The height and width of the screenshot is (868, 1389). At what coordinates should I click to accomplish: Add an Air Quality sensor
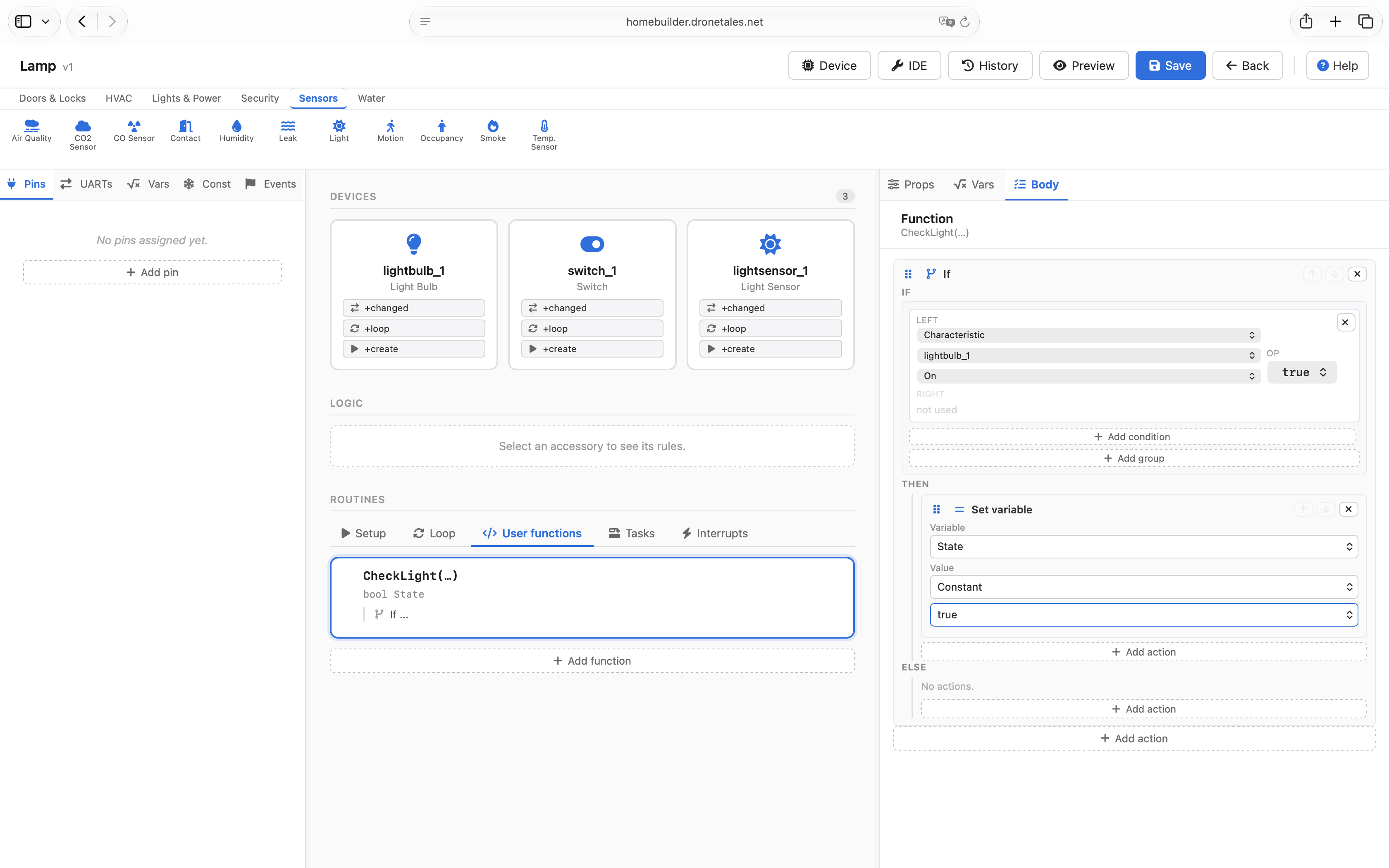pyautogui.click(x=31, y=131)
